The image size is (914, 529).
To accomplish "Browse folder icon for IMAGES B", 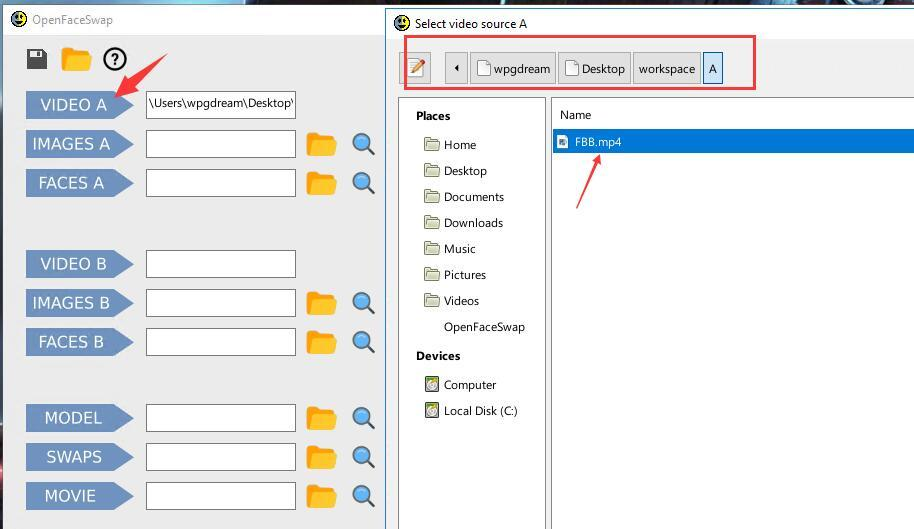I will coord(322,303).
